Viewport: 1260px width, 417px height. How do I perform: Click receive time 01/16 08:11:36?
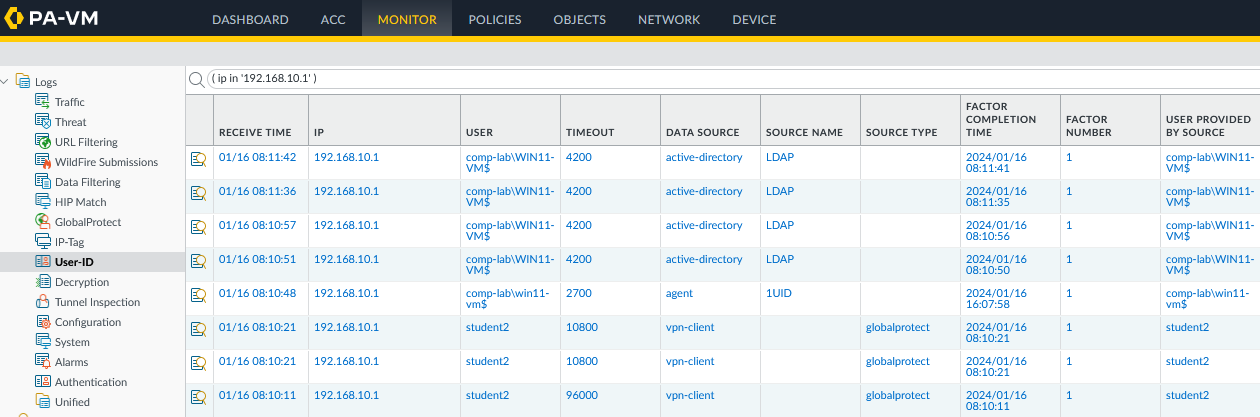pos(258,191)
